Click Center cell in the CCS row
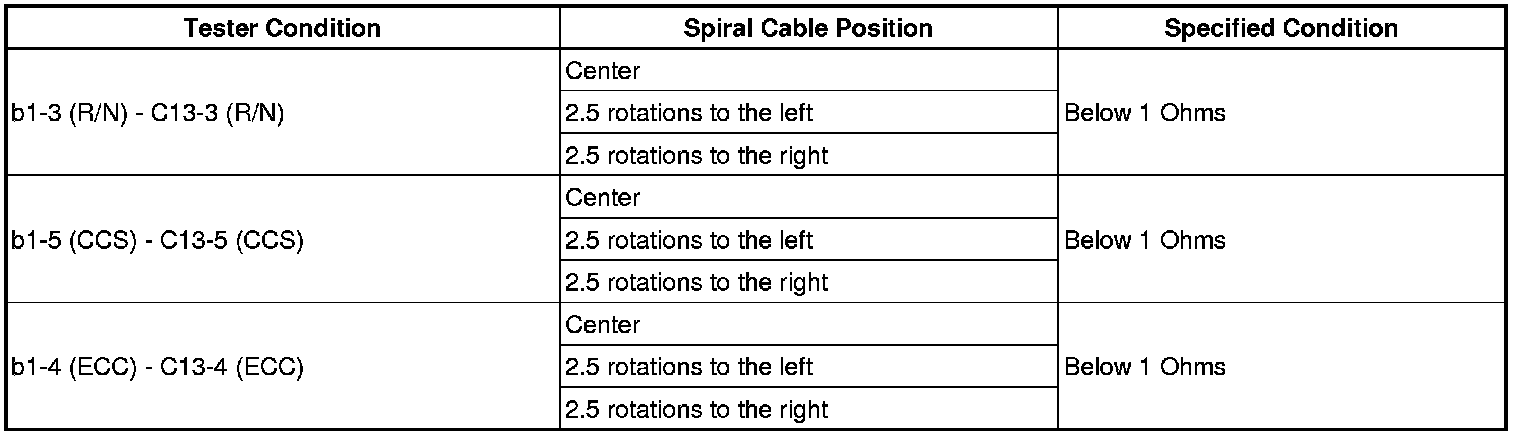This screenshot has height=436, width=1520. tap(602, 198)
